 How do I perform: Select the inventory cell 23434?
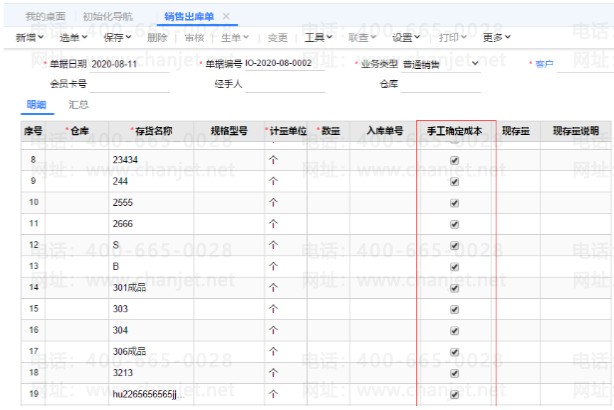tap(151, 160)
